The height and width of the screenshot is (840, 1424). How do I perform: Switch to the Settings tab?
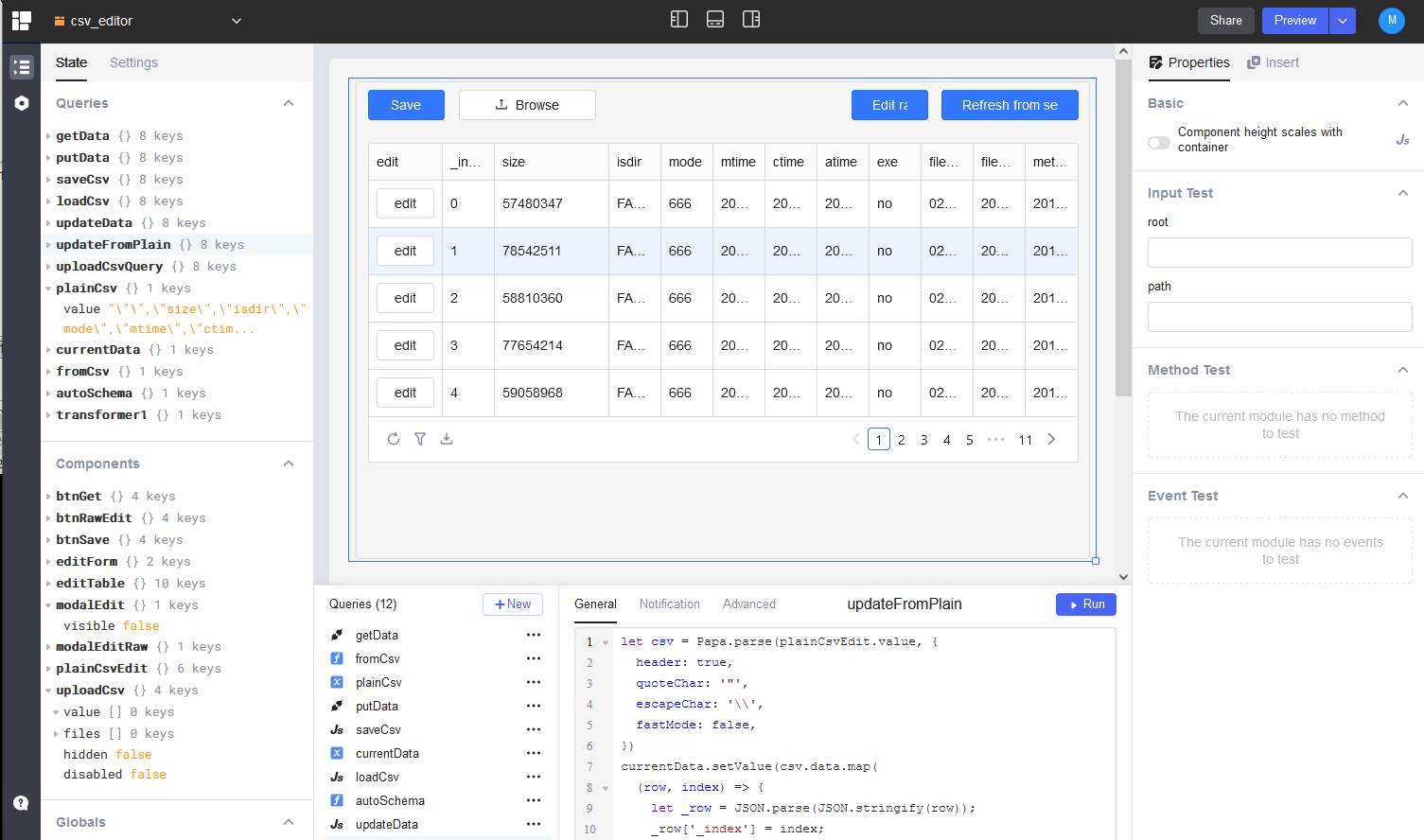pyautogui.click(x=133, y=62)
